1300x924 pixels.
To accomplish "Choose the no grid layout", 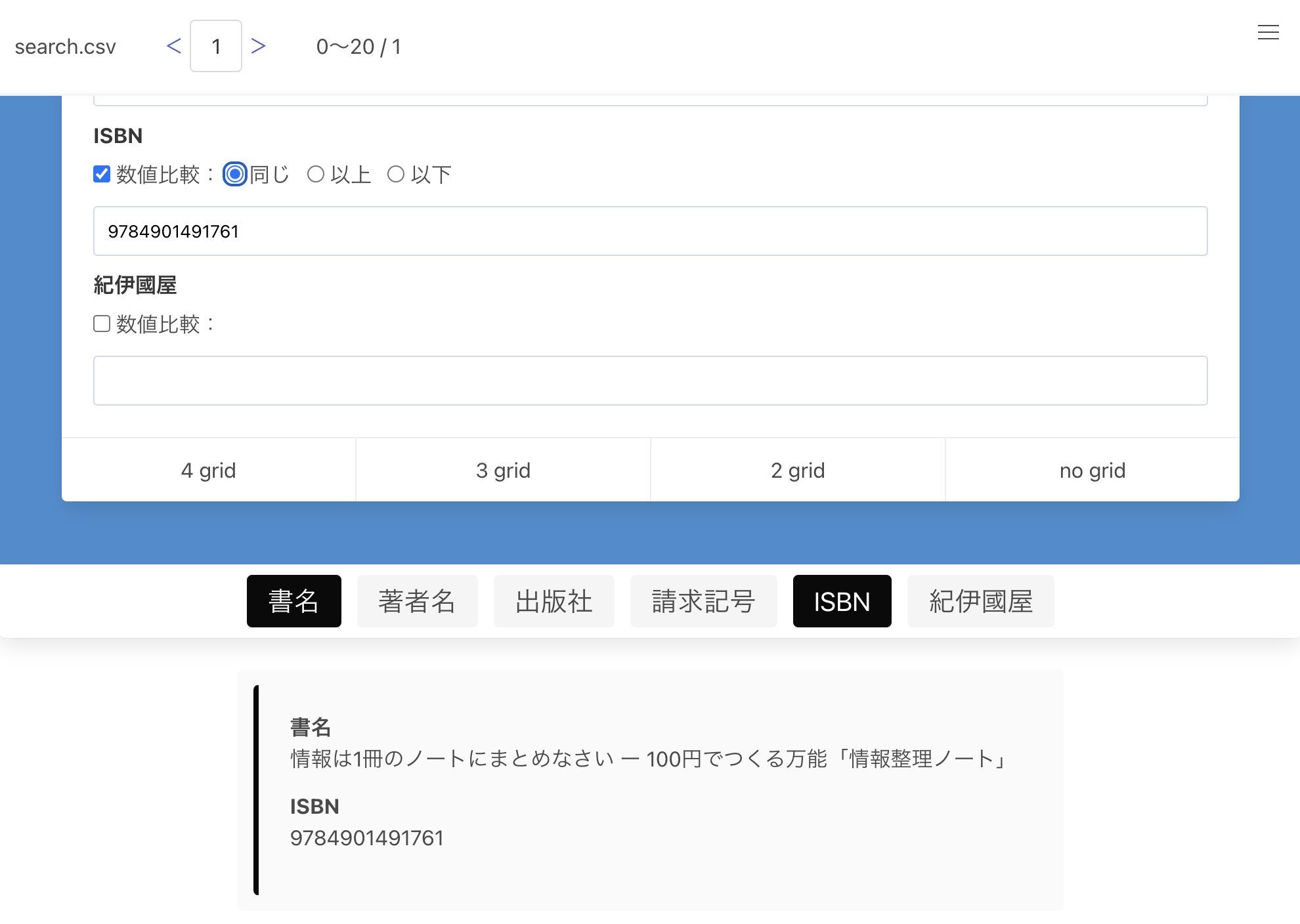I will coord(1092,470).
